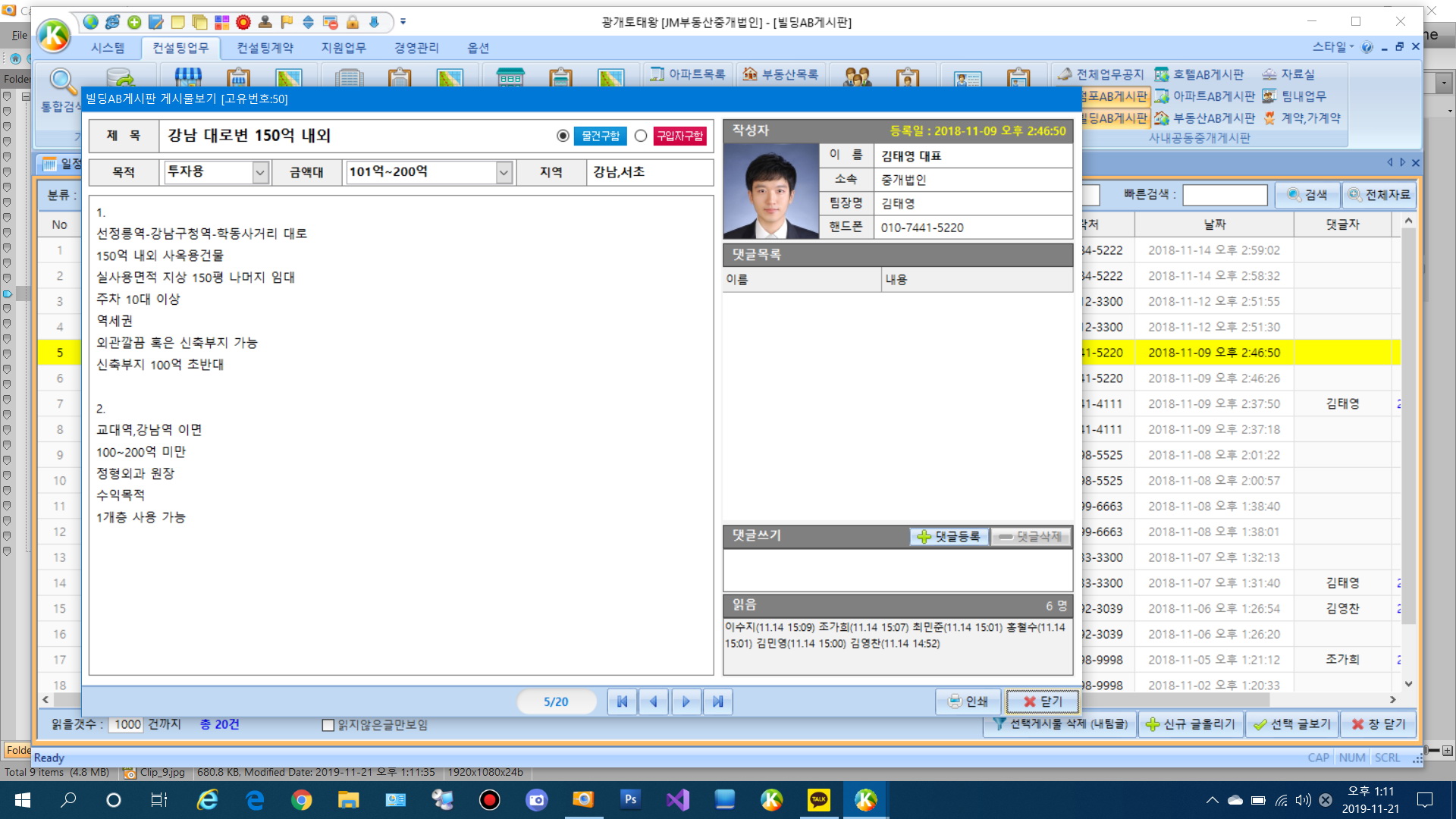Click the previous post arrow button
1456x819 pixels.
point(654,701)
